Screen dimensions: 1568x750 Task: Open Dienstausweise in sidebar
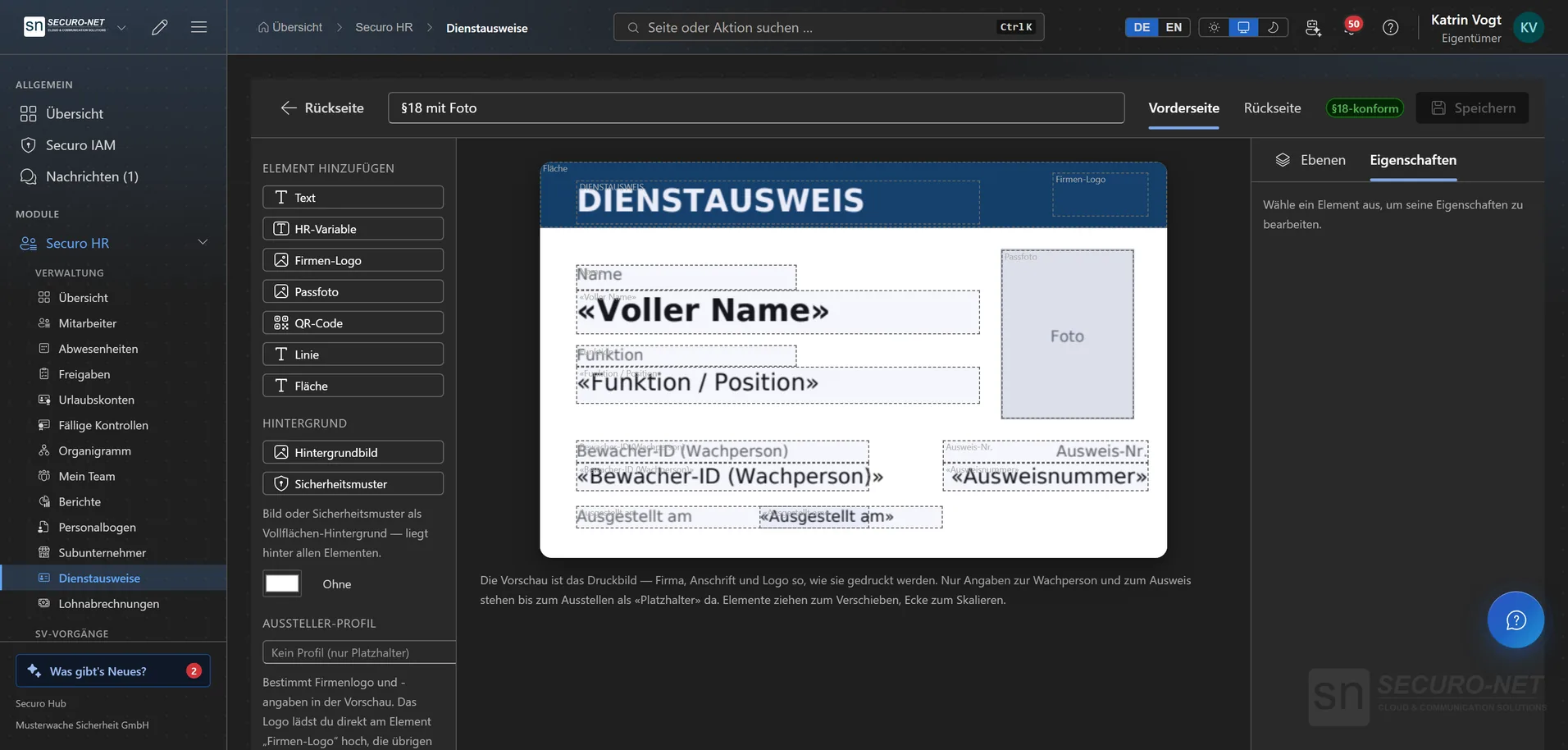[x=113, y=578]
